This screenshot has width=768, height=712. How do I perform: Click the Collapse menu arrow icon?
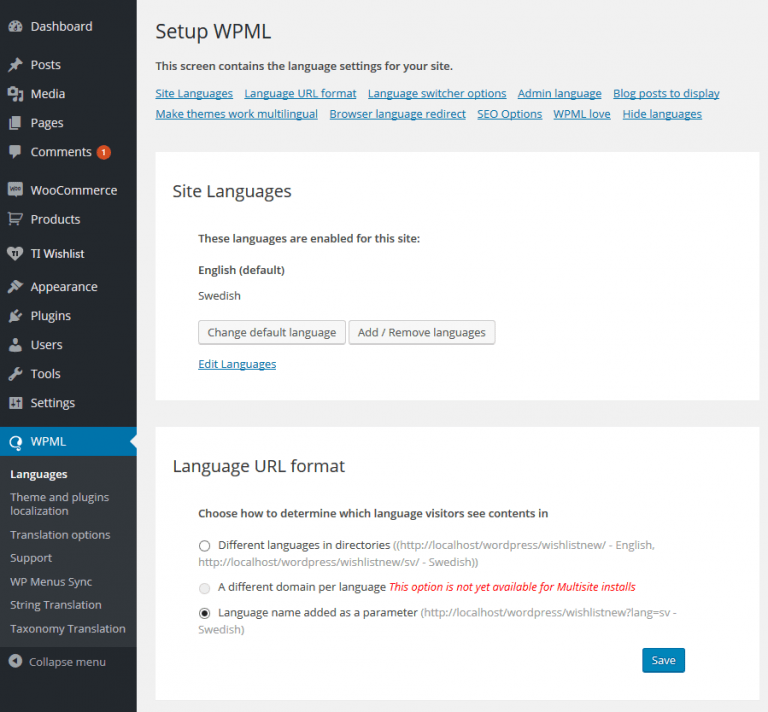click(x=15, y=661)
